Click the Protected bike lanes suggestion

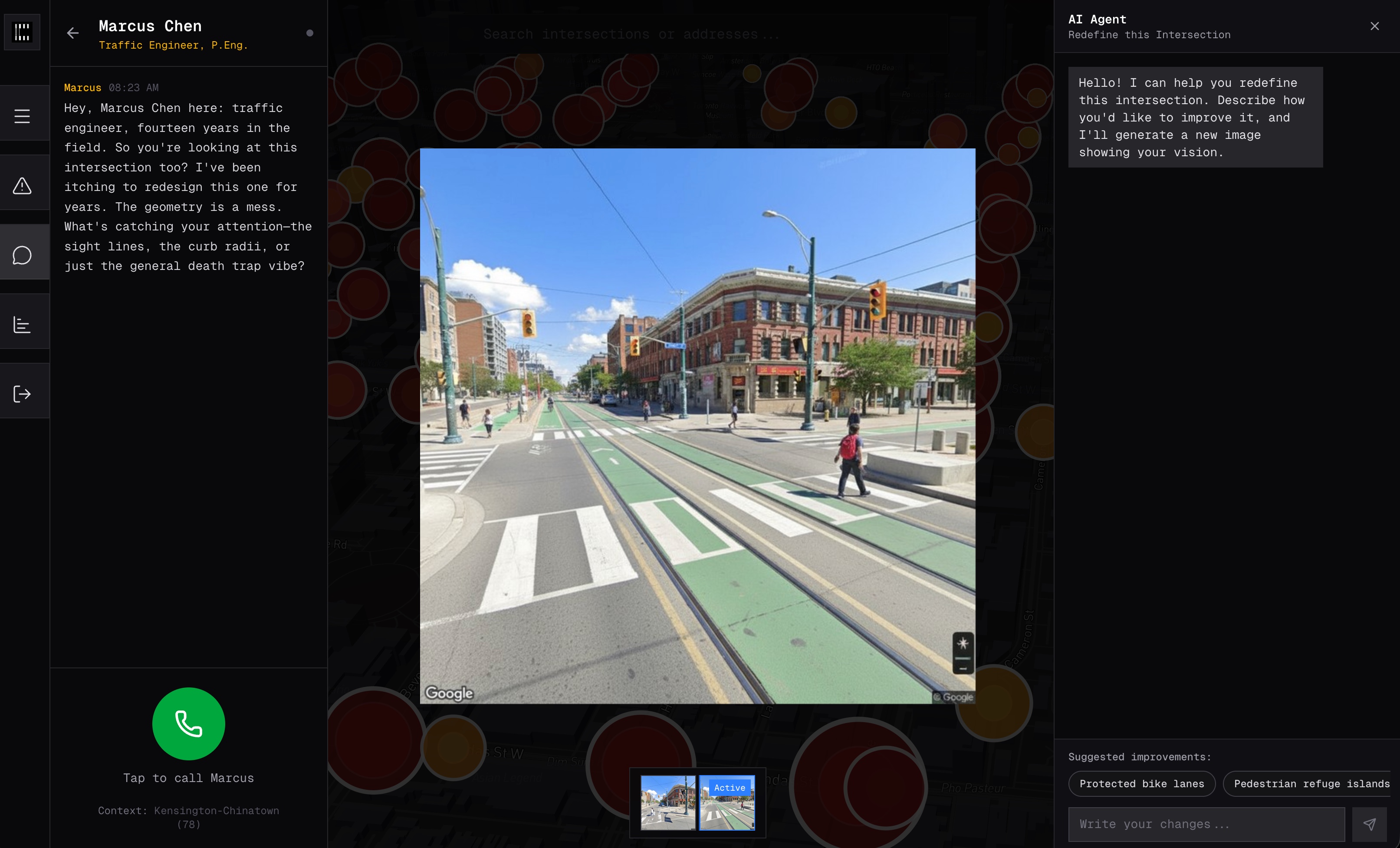tap(1141, 784)
